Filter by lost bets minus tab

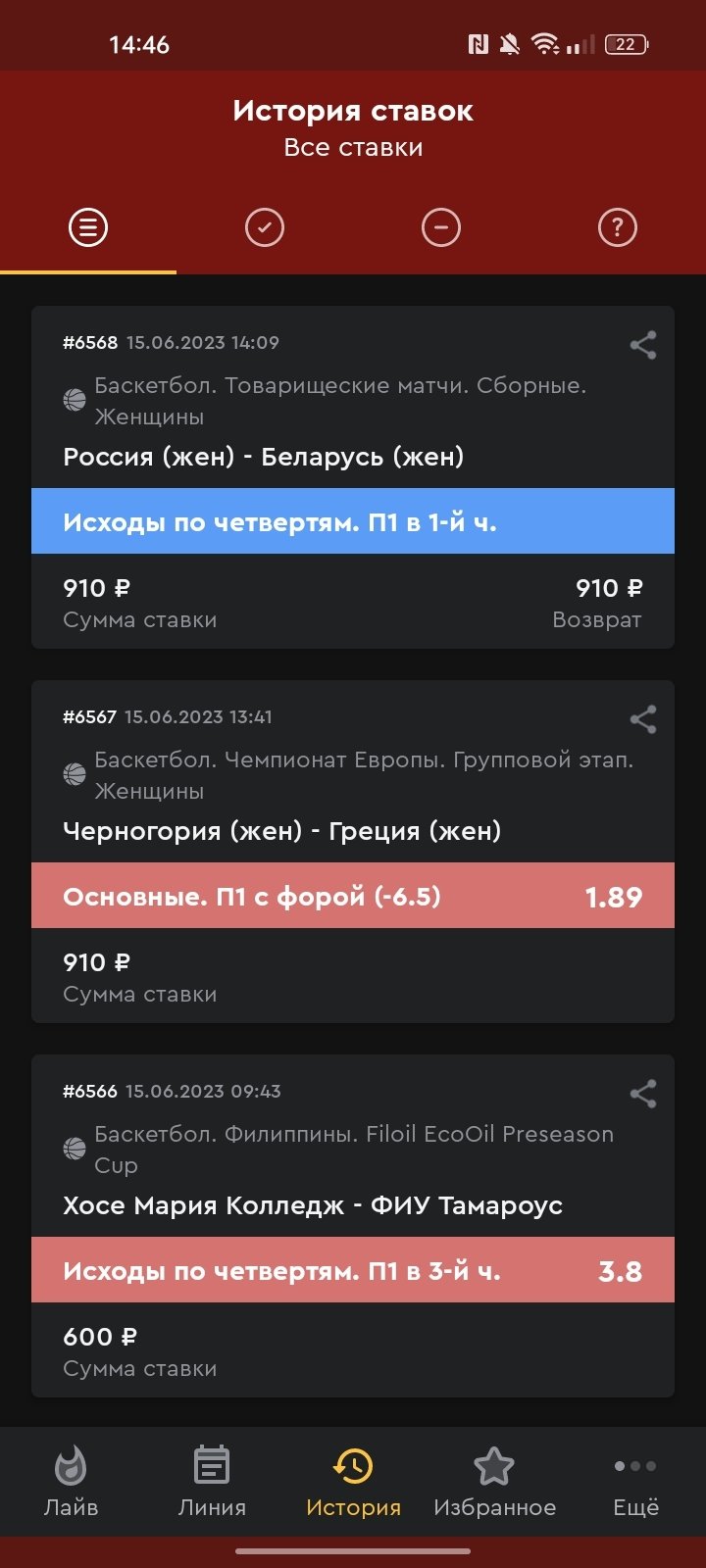pyautogui.click(x=441, y=227)
